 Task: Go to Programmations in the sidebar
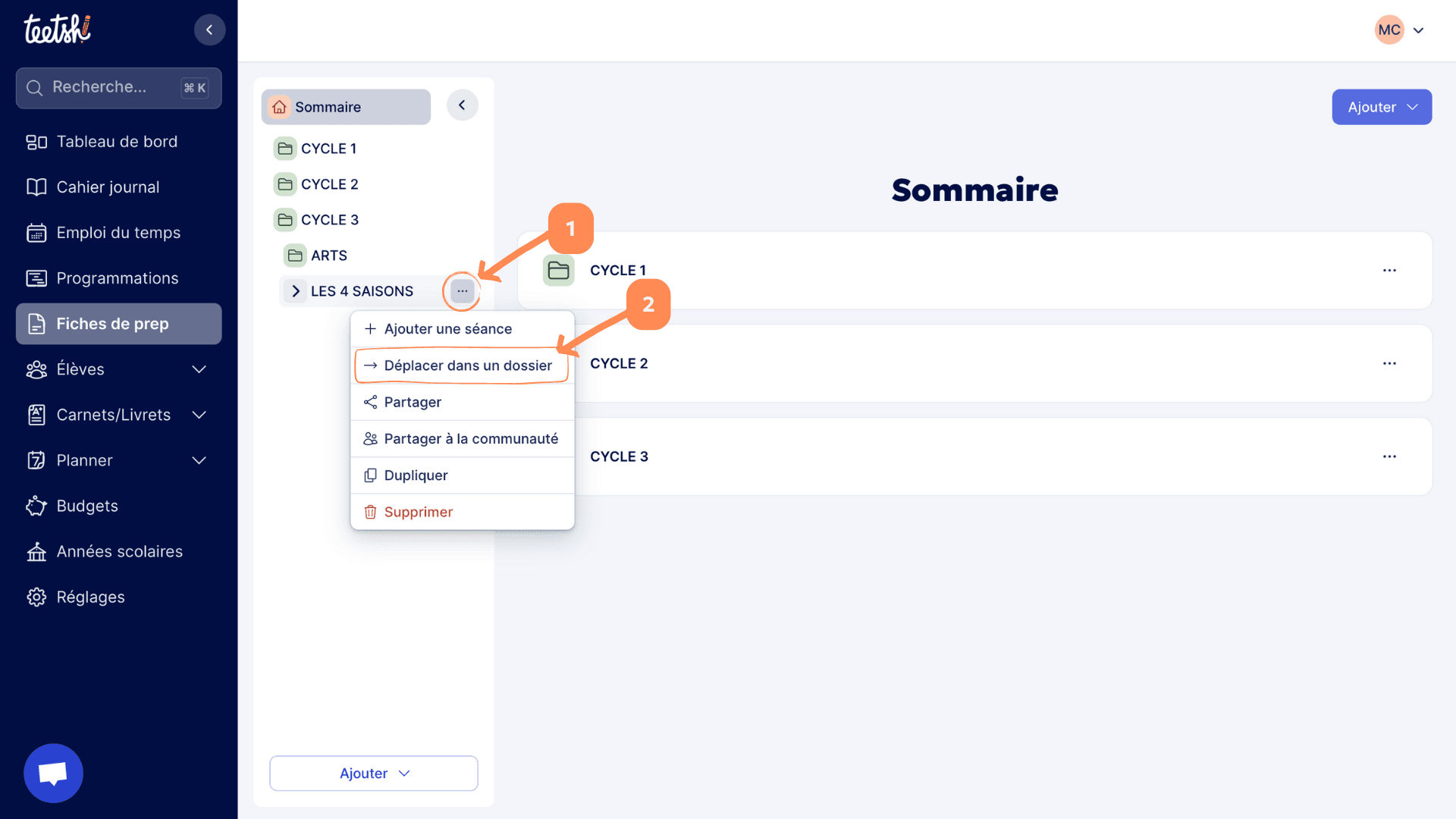tap(117, 278)
